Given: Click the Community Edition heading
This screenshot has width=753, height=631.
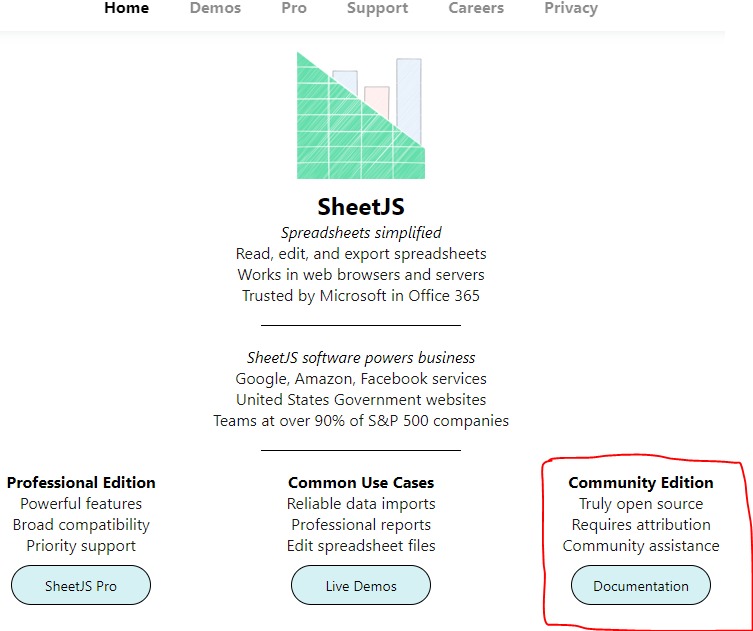Looking at the screenshot, I should [641, 482].
